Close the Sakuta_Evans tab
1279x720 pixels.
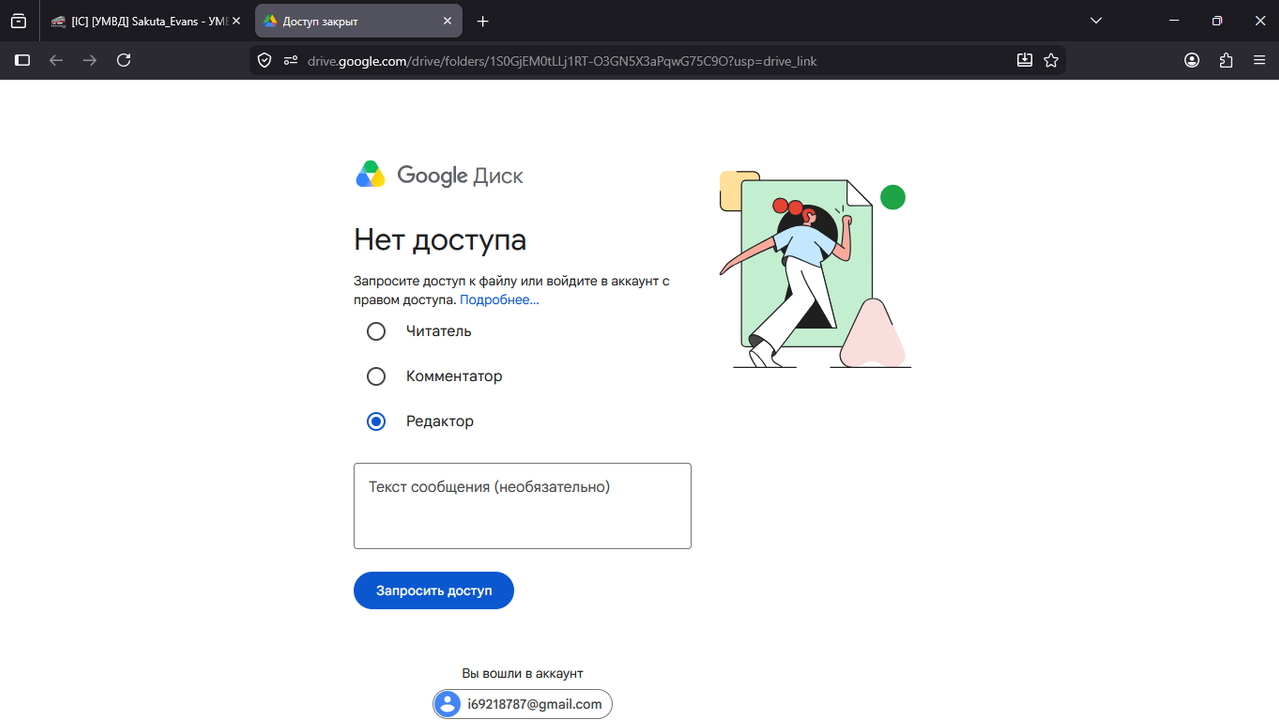coord(236,21)
